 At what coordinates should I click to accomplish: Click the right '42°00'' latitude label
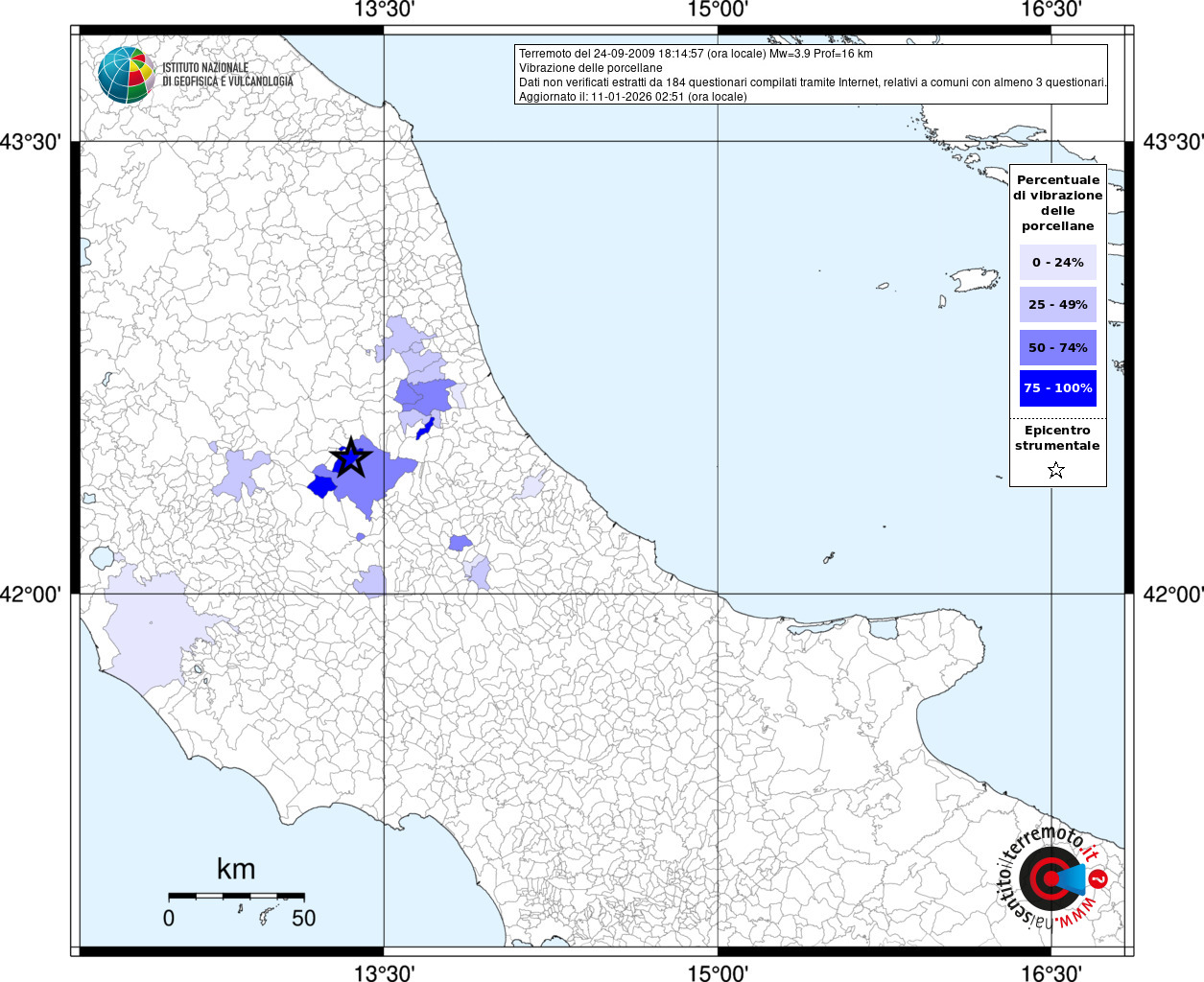point(1173,595)
